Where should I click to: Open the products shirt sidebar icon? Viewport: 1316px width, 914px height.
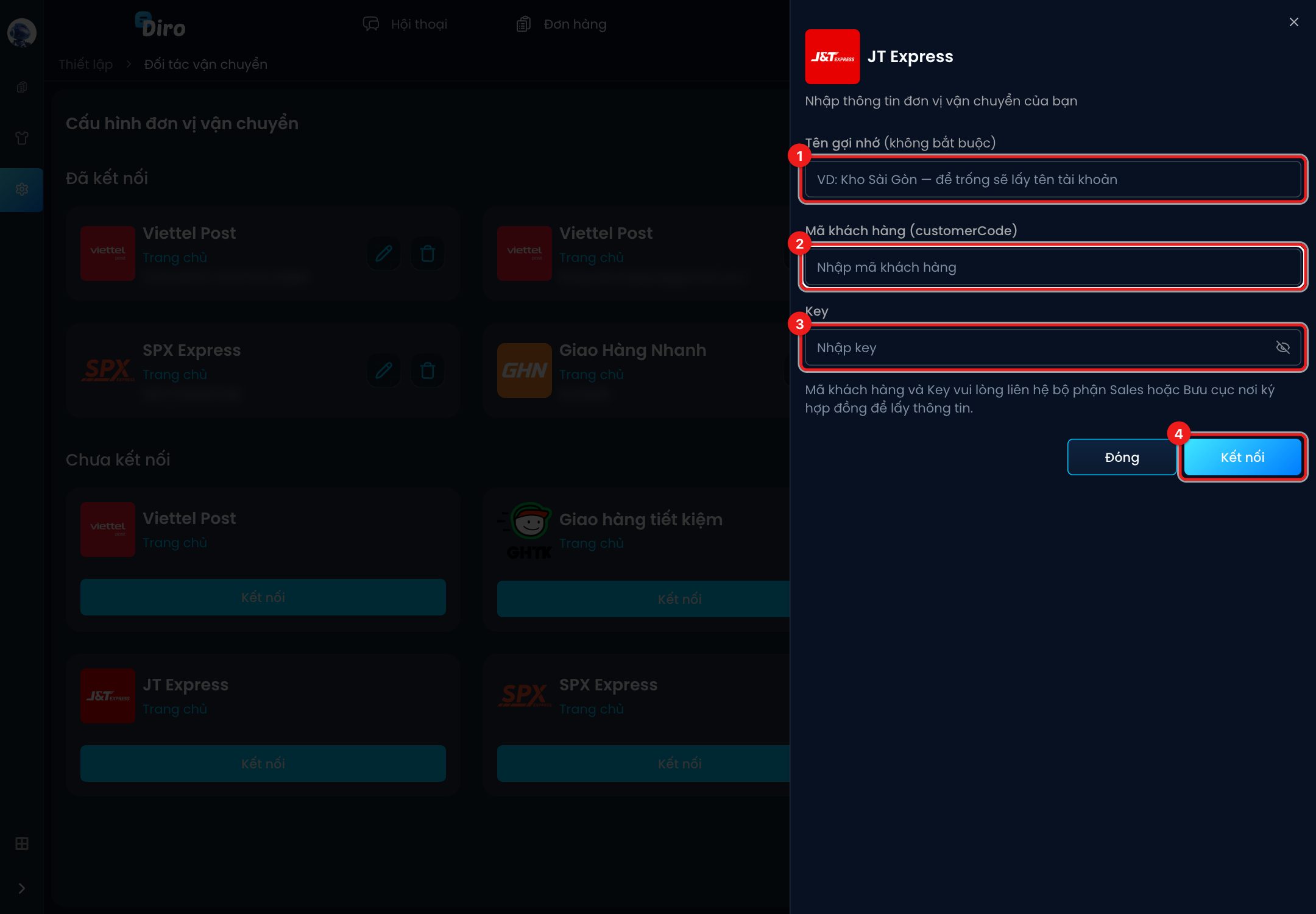[x=22, y=138]
